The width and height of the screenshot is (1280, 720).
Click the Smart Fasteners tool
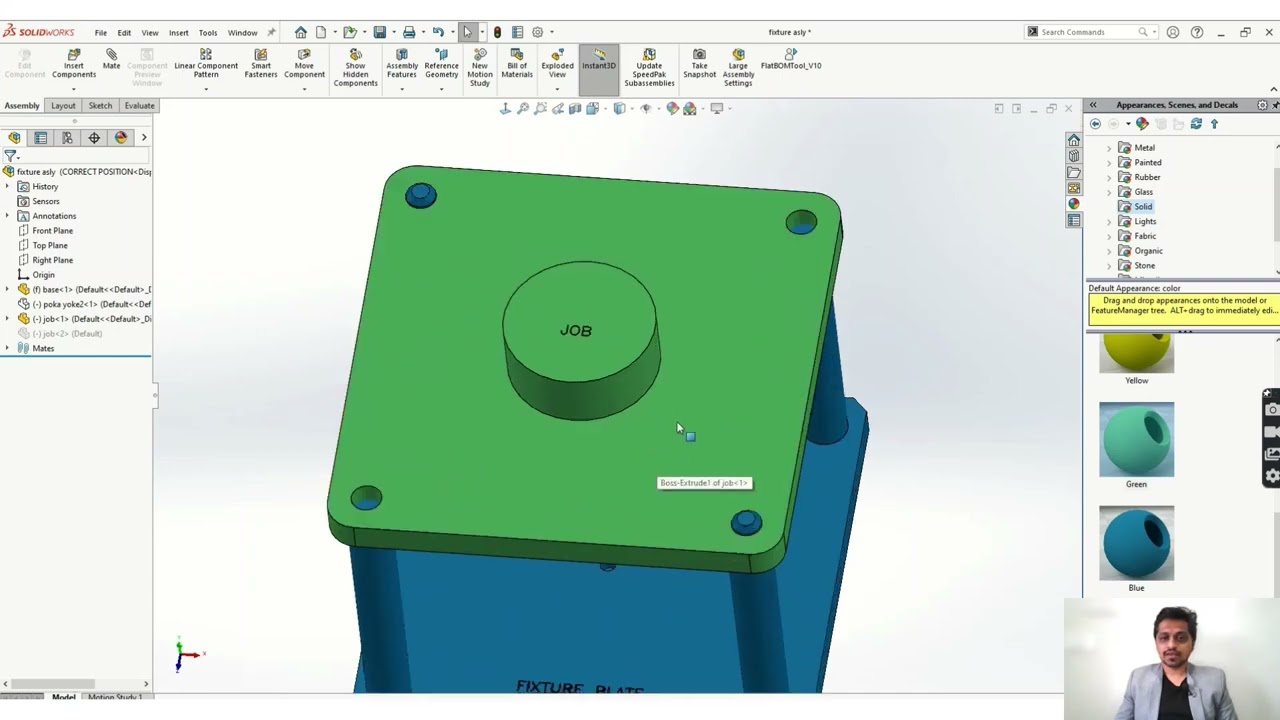tap(261, 63)
